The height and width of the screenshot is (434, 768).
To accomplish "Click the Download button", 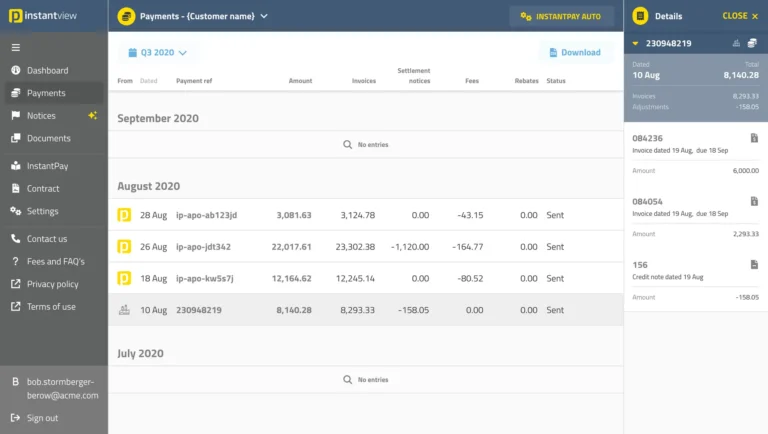I will tap(575, 52).
